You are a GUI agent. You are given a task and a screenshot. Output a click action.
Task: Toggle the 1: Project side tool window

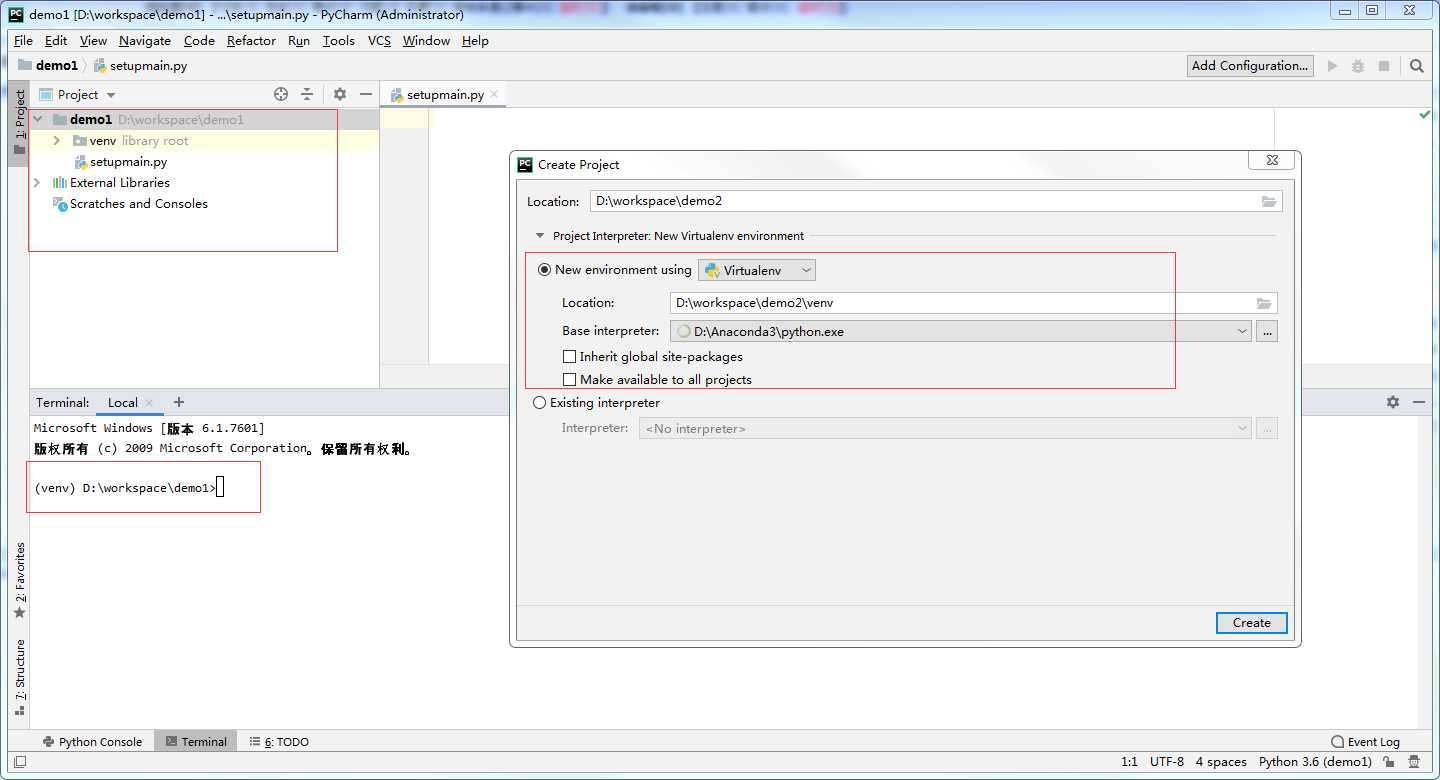point(19,123)
